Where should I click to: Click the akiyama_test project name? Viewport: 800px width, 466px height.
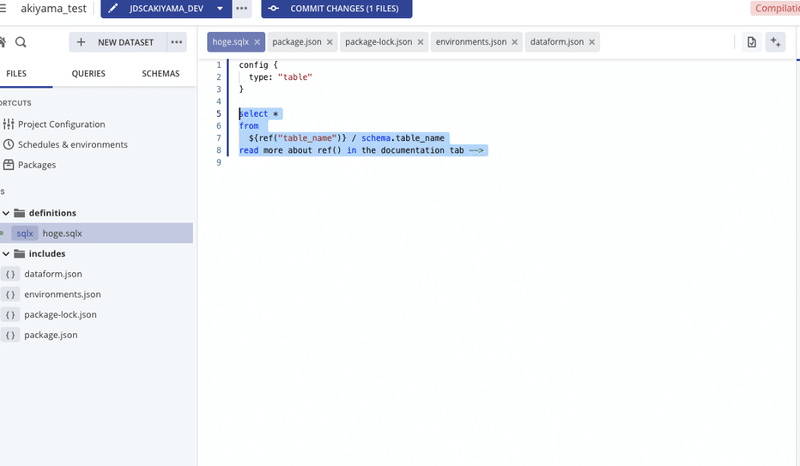(x=54, y=8)
